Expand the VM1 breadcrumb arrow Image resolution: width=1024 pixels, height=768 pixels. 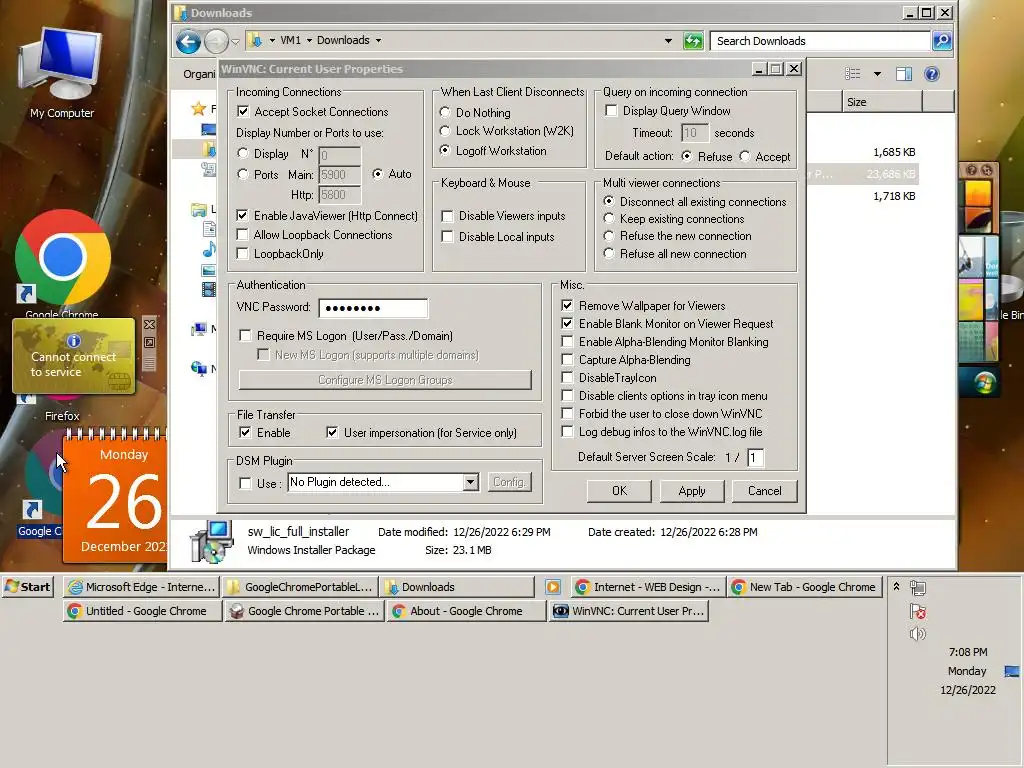[x=309, y=40]
